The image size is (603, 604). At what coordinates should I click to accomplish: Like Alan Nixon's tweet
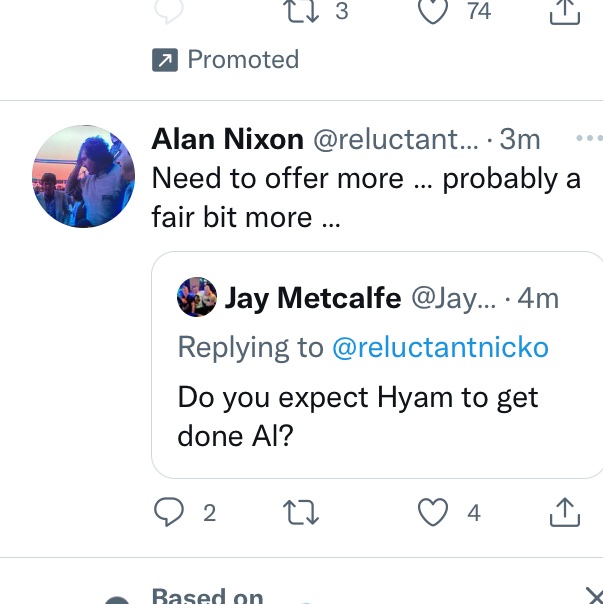tap(433, 512)
